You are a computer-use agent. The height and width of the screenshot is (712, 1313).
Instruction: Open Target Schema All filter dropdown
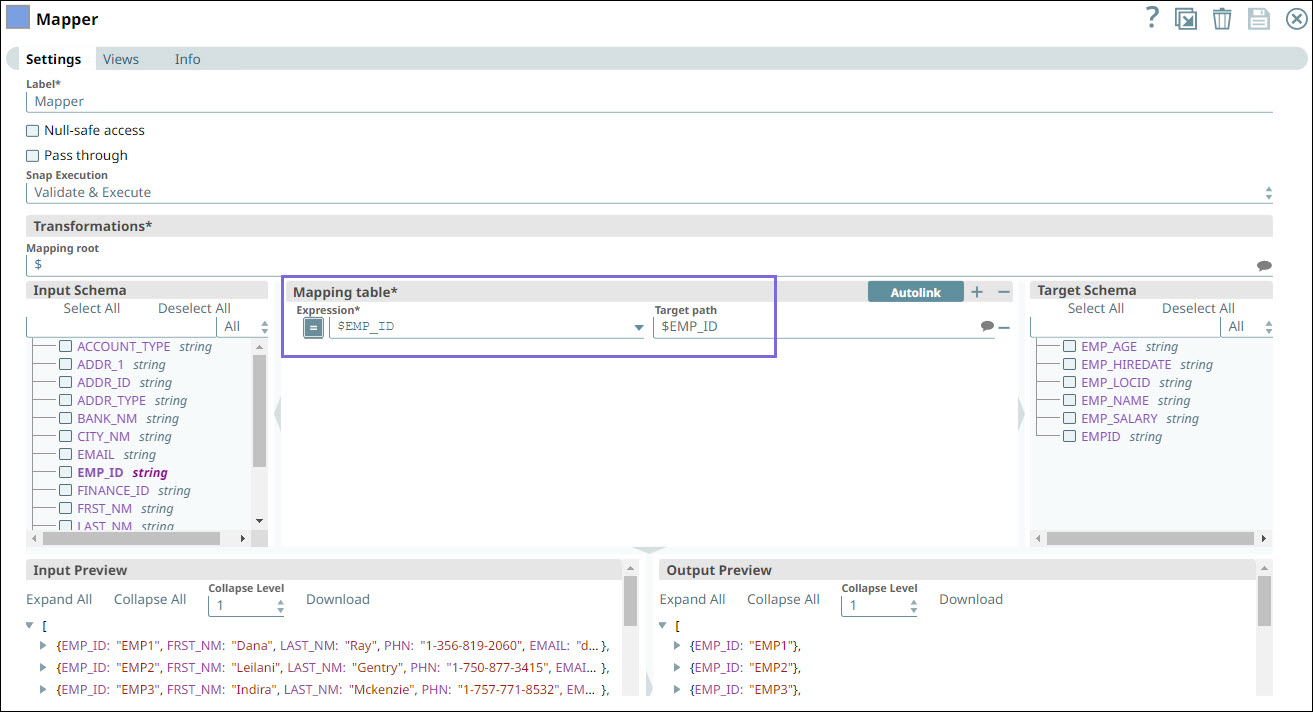pos(1247,327)
